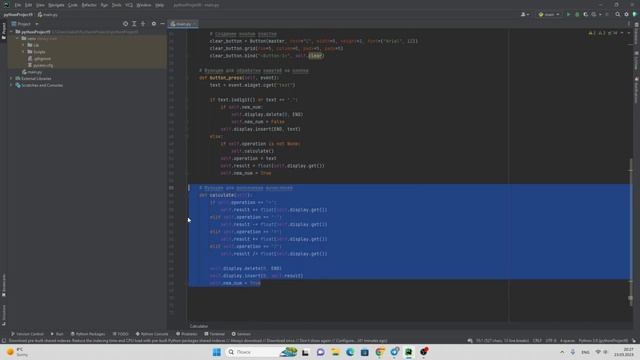Screen dimensions: 640x360
Task: Open the main run configuration dropdown
Action: 549,14
